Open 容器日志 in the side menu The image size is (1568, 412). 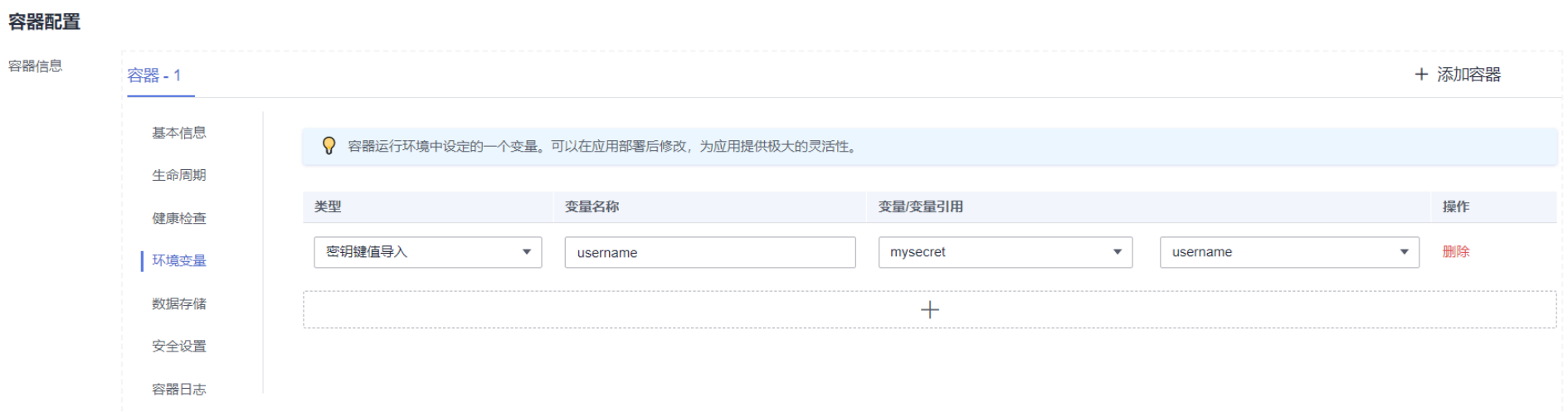tap(179, 389)
